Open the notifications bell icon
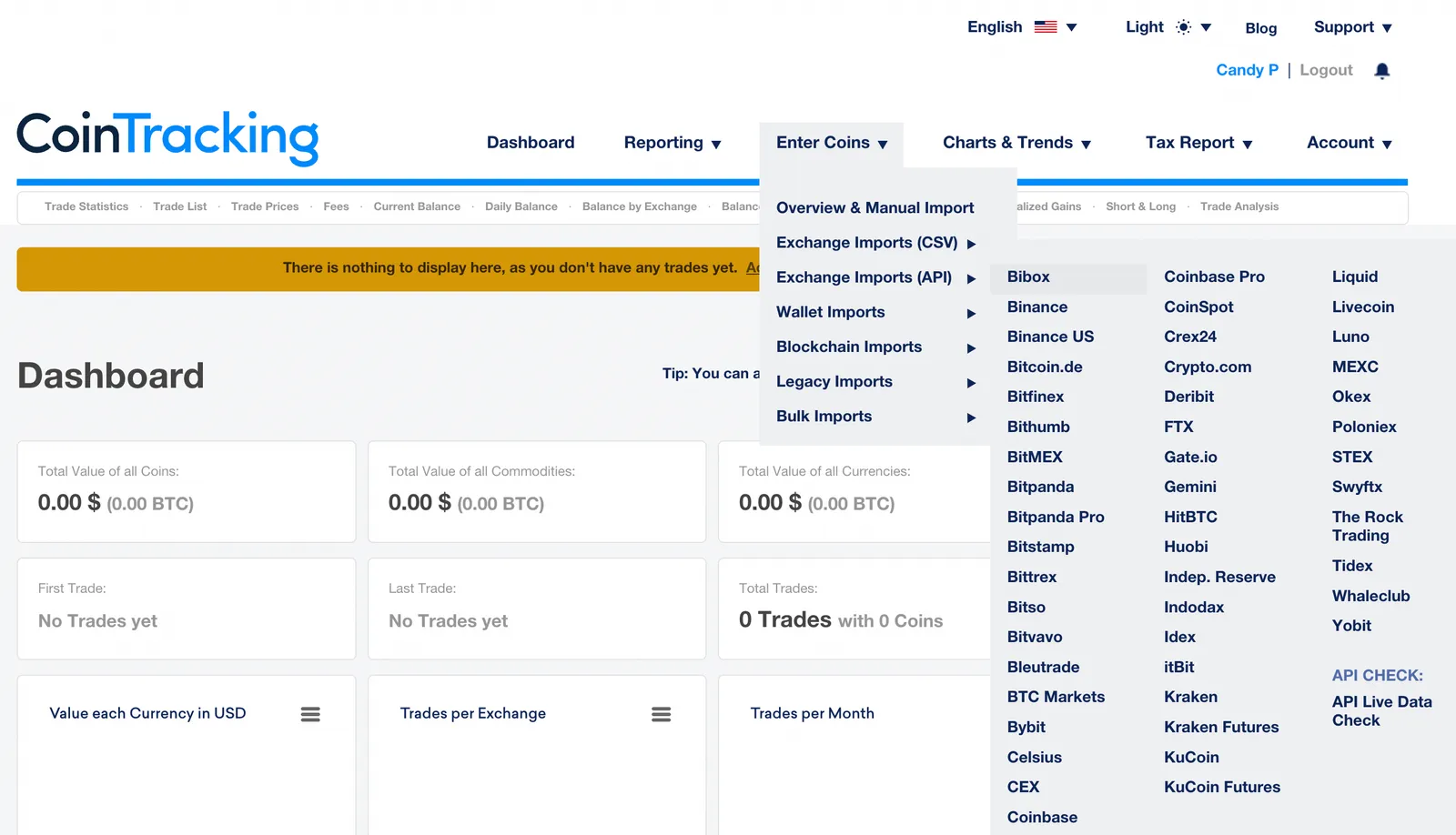 point(1381,71)
